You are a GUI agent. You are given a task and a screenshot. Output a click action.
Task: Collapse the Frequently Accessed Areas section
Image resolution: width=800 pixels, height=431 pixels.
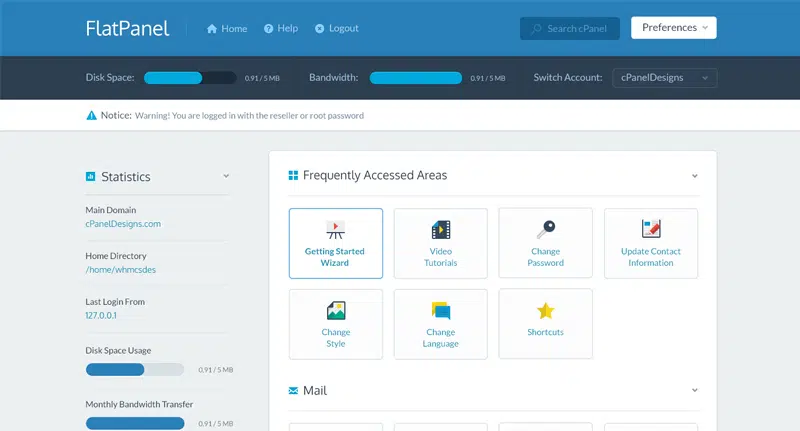(x=695, y=176)
